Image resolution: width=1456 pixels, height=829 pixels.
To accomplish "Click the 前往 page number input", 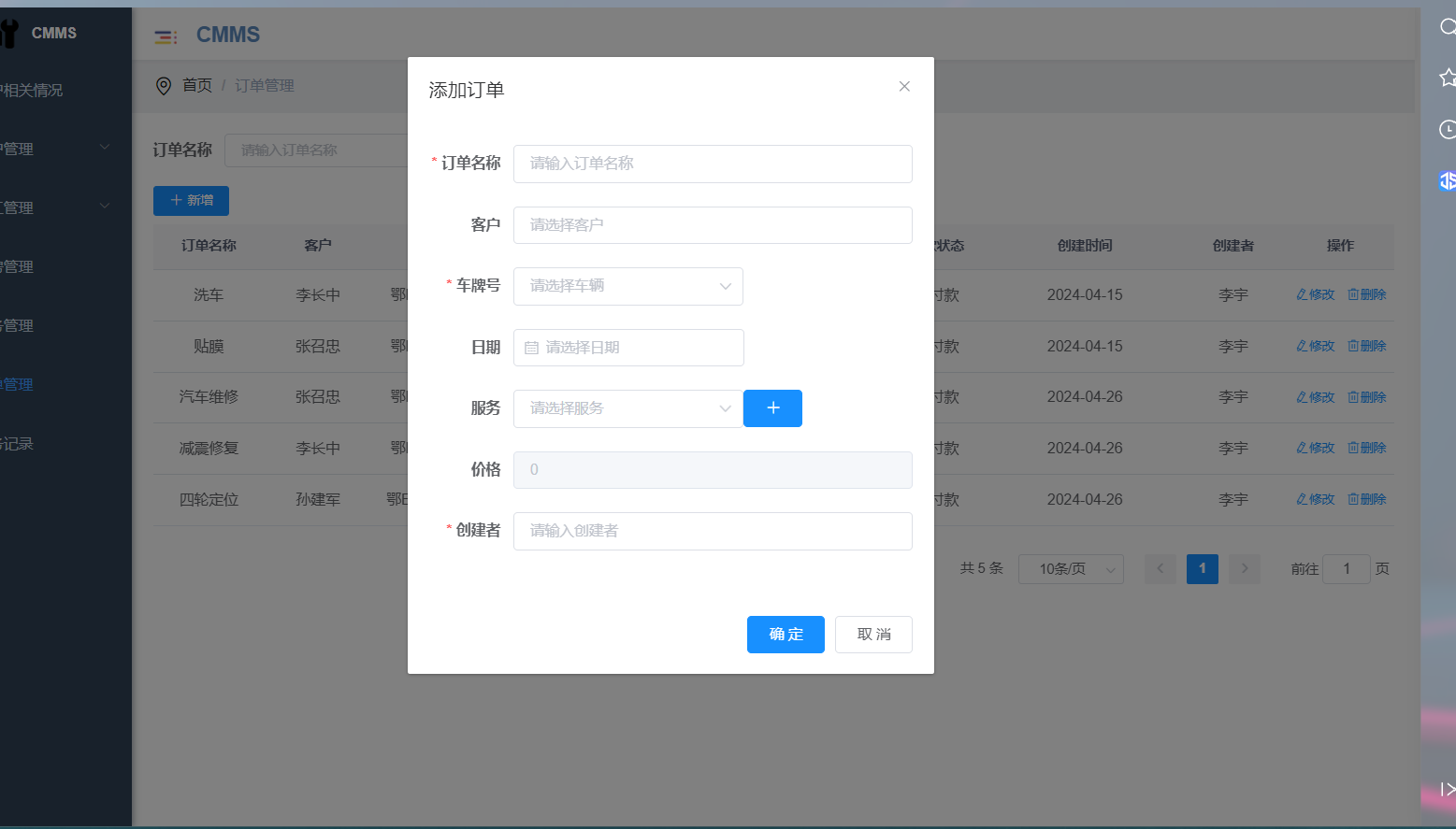I will coord(1347,569).
